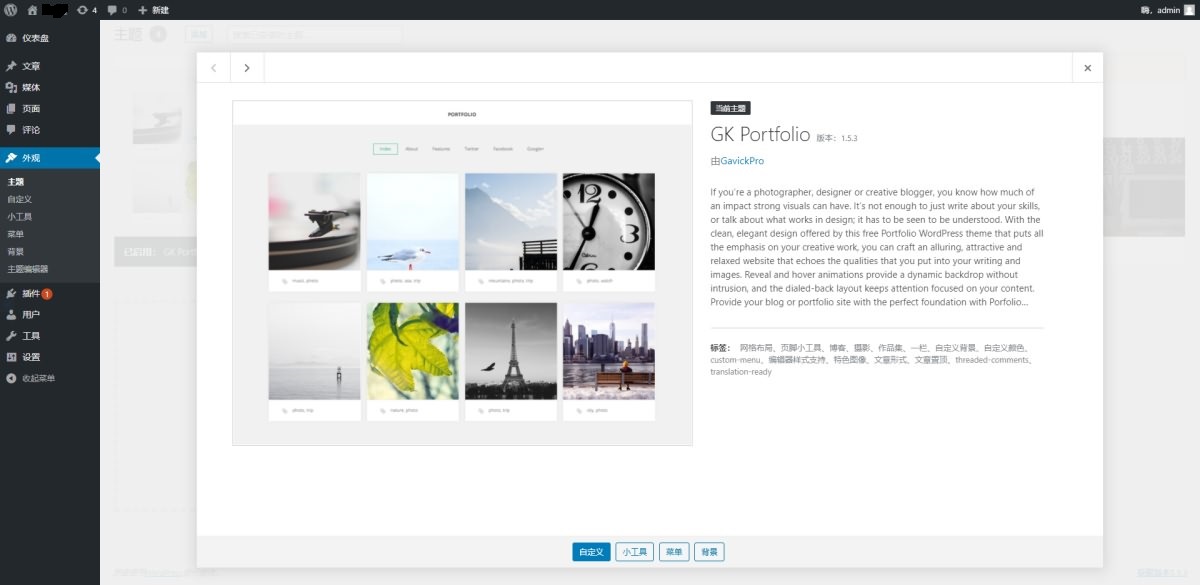Open the comments bubble in the admin bar
The image size is (1200, 585).
[117, 10]
